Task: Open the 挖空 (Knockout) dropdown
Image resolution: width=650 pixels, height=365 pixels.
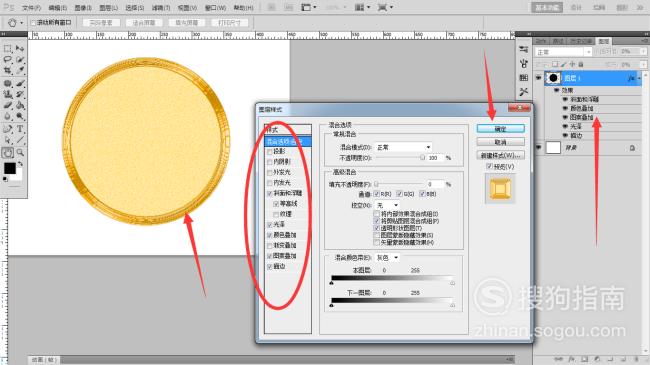Action: point(387,205)
